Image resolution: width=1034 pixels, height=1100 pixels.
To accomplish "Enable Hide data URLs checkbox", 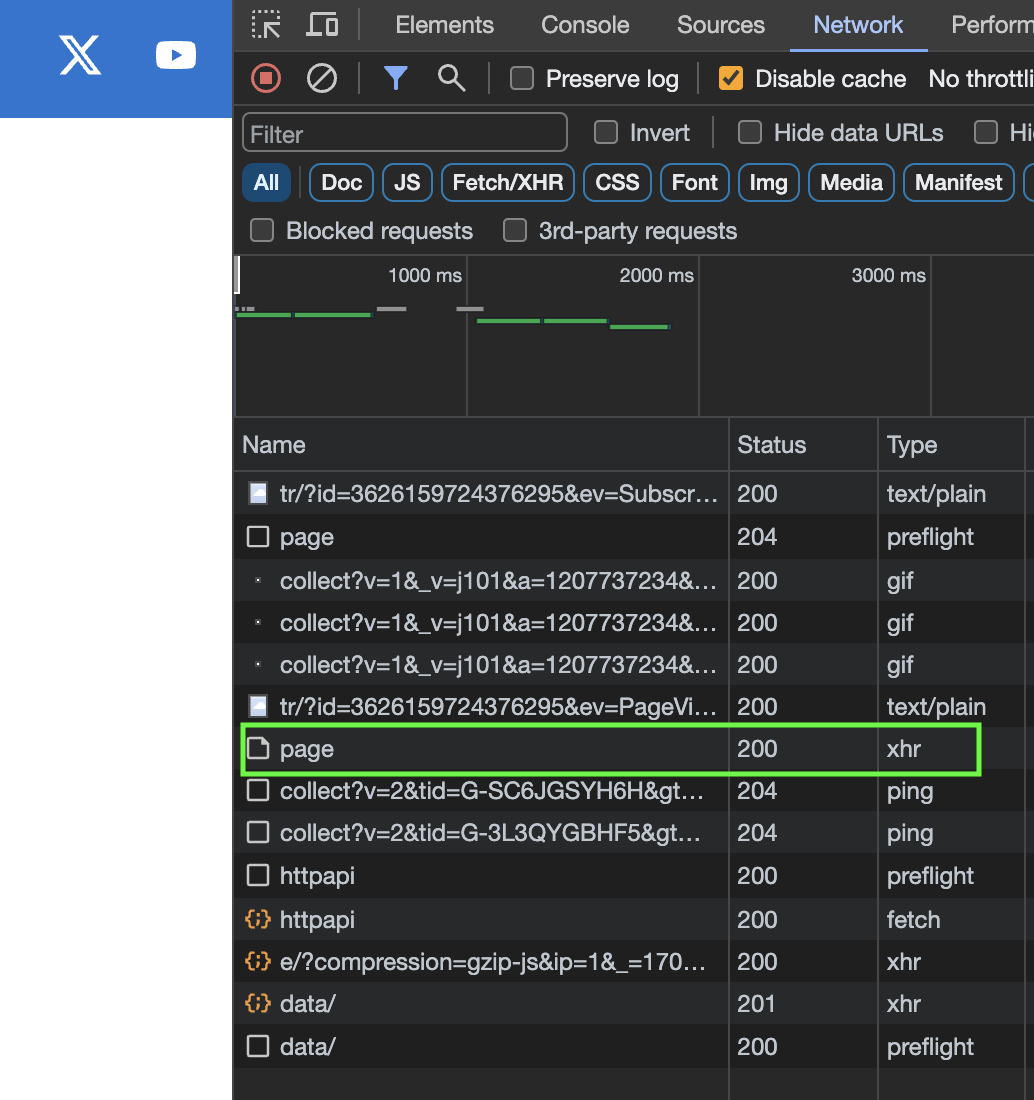I will click(748, 132).
